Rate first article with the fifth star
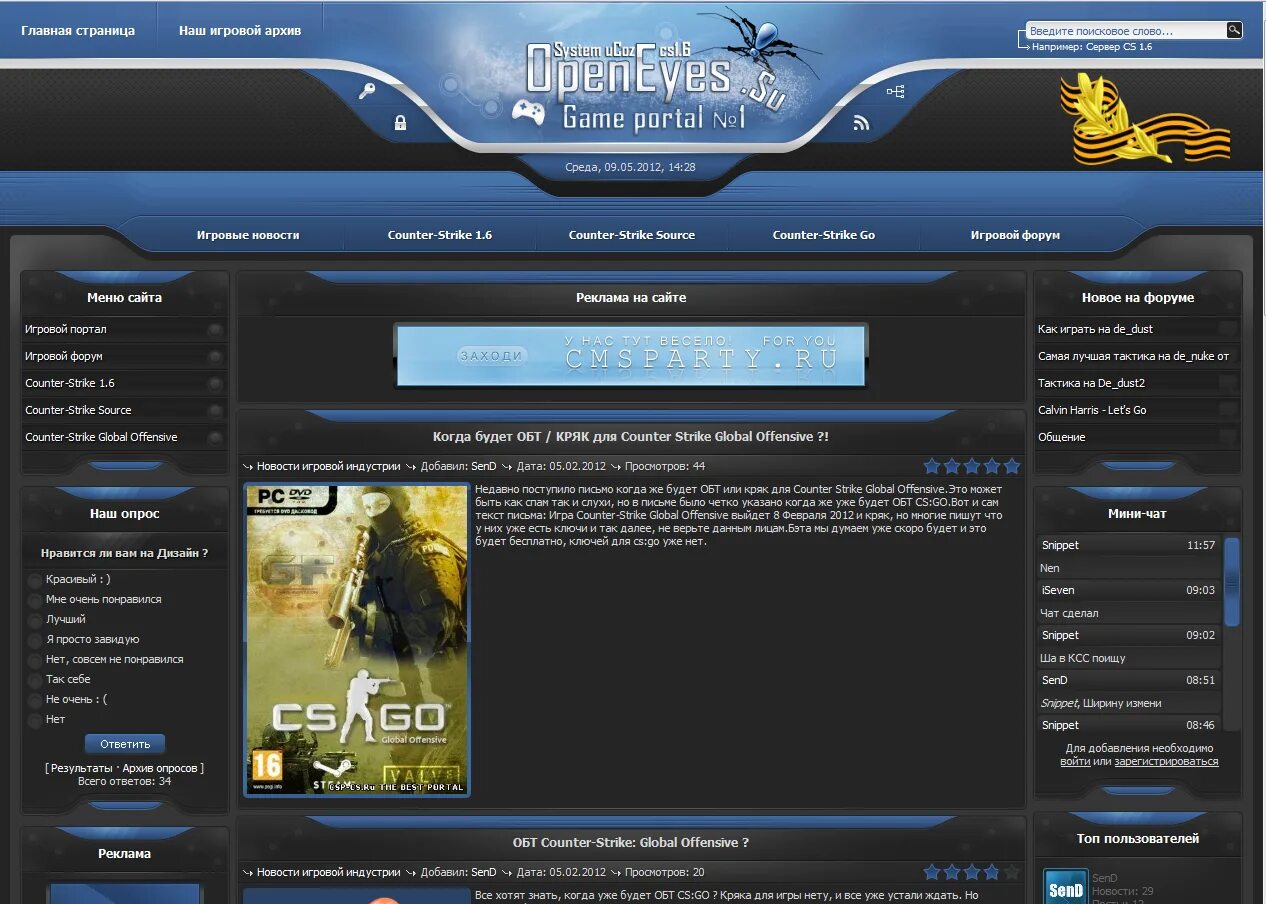The height and width of the screenshot is (904, 1266). coord(1011,466)
